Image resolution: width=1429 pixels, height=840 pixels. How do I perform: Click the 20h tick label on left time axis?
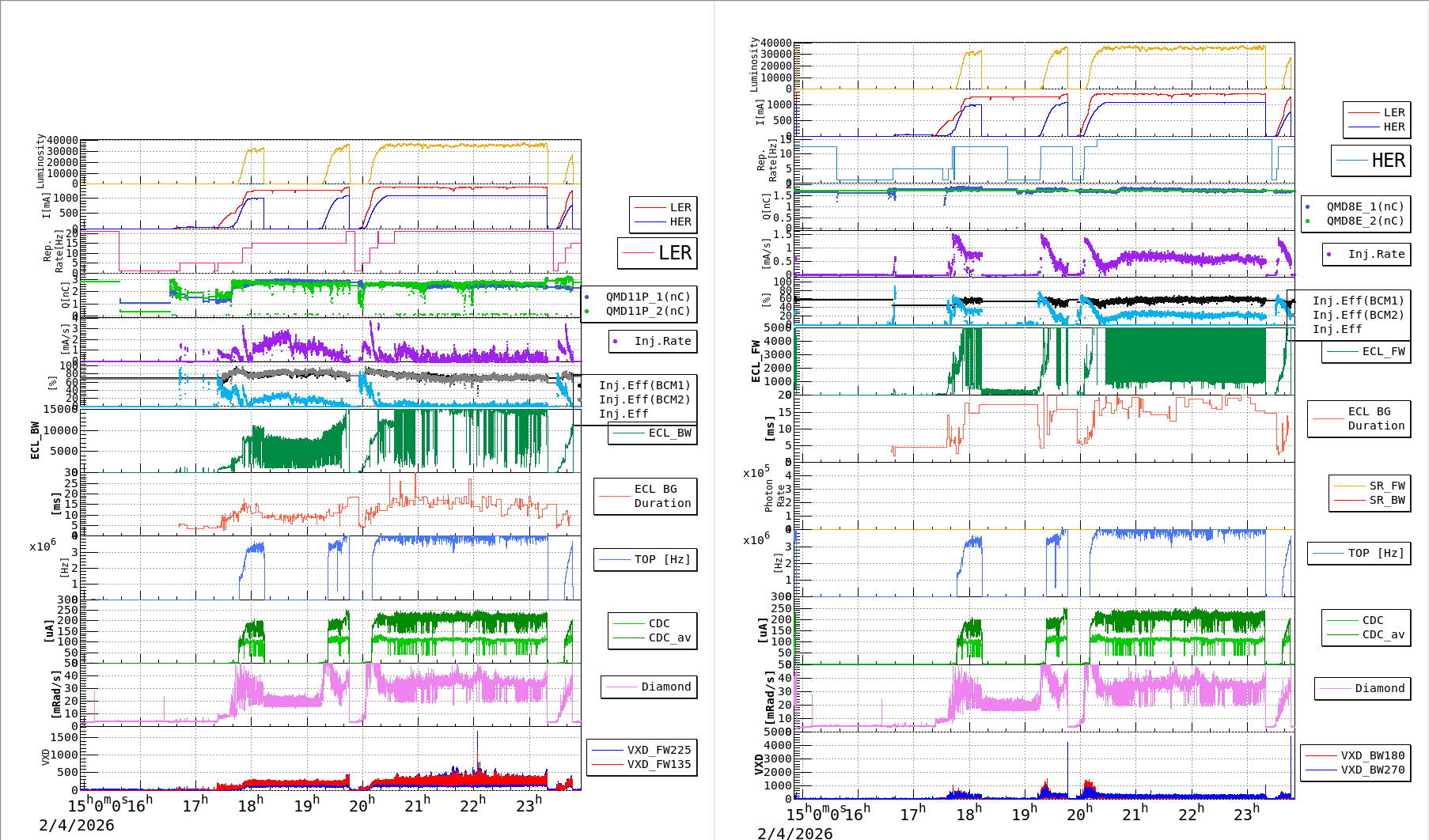click(x=361, y=806)
